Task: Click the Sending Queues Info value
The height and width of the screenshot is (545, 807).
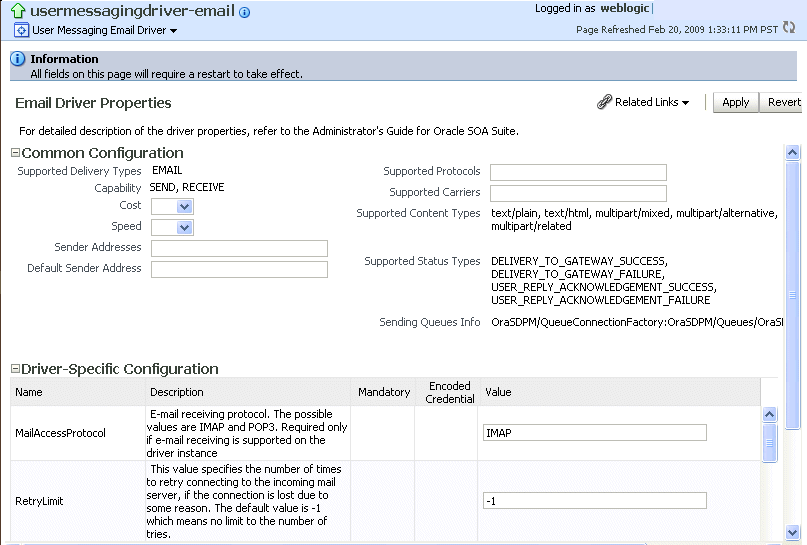Action: coord(637,322)
